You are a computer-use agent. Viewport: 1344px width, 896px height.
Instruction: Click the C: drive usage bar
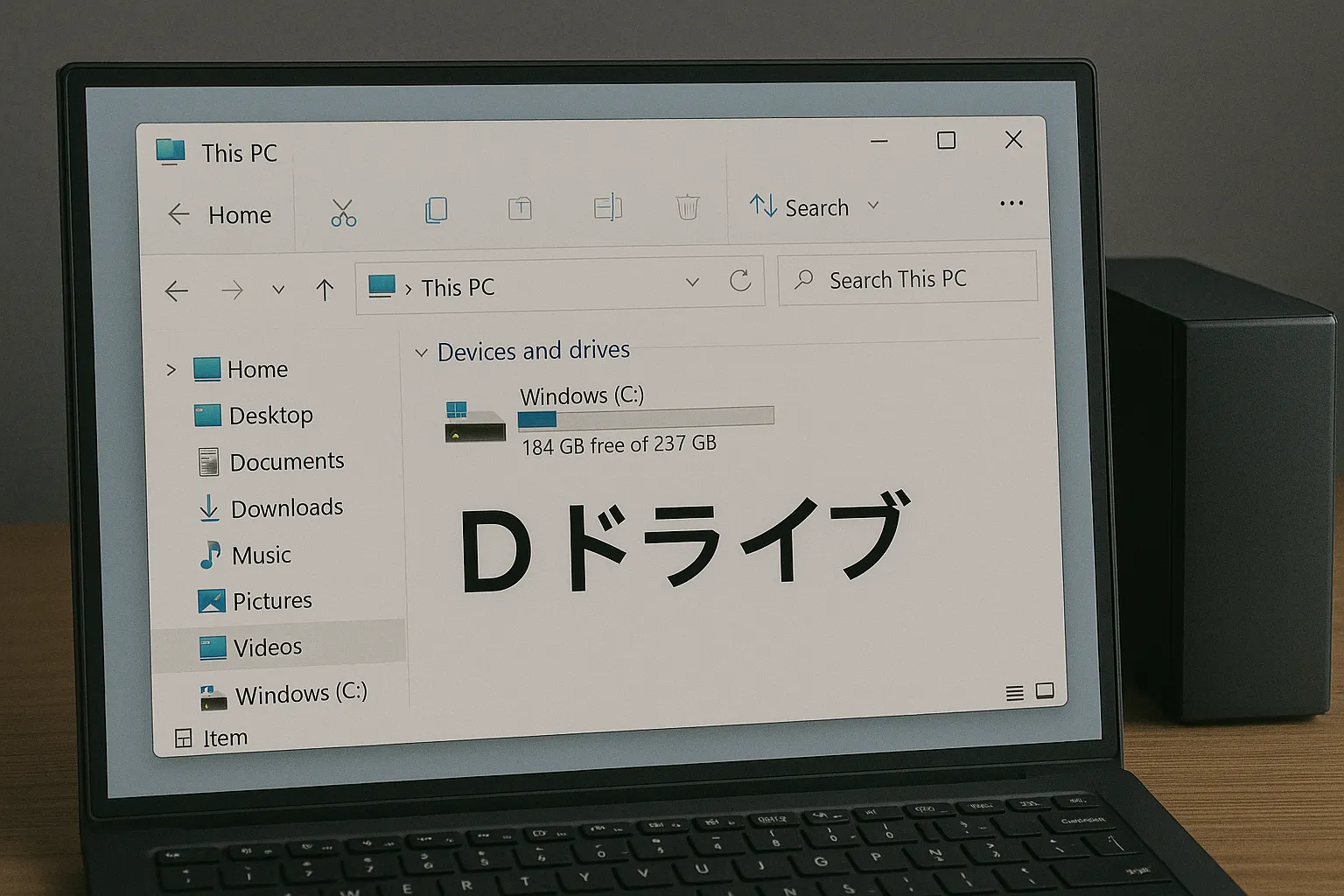coord(646,417)
